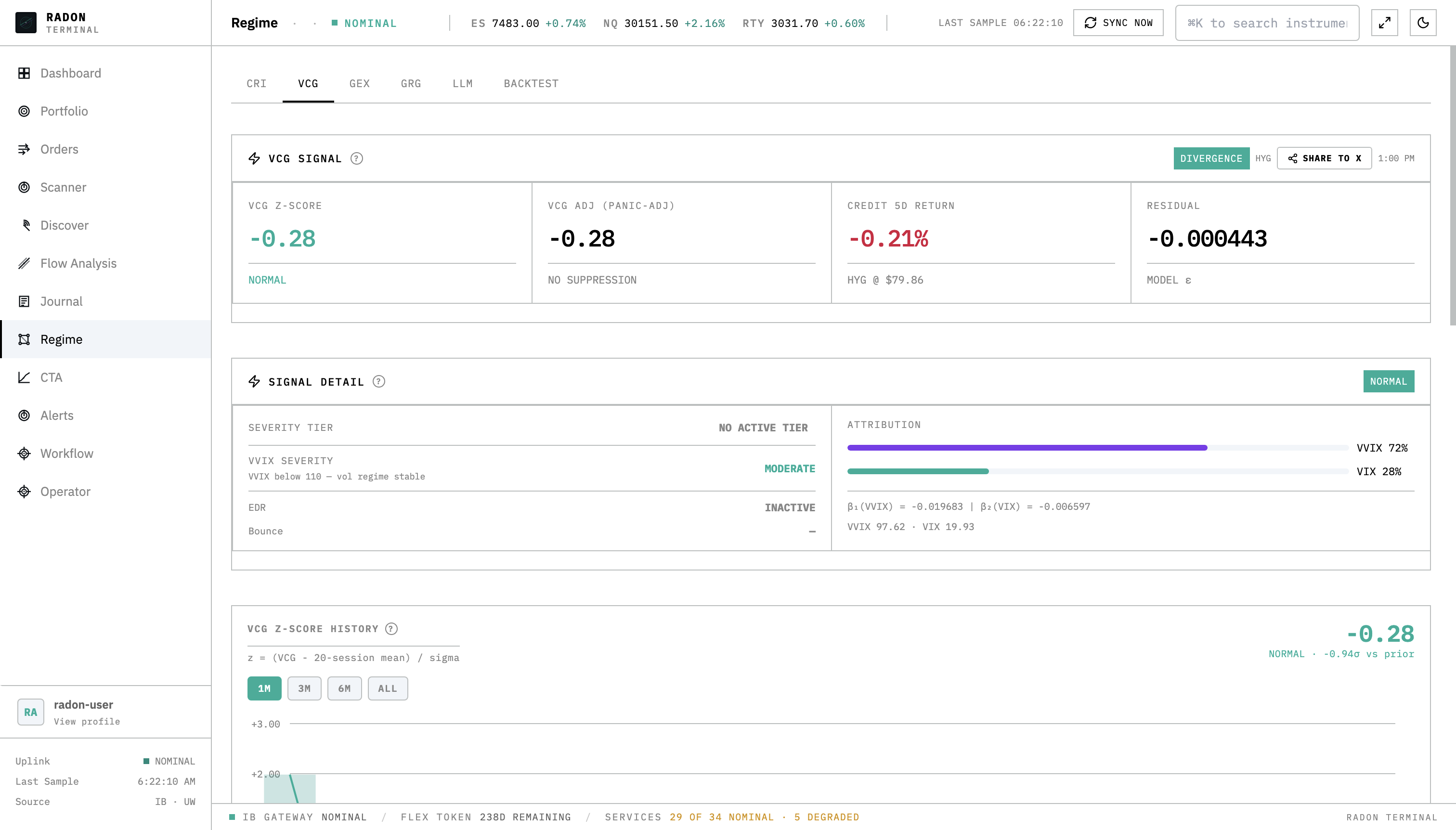Click the highlighted region in history chart
The height and width of the screenshot is (830, 1456).
point(289,789)
